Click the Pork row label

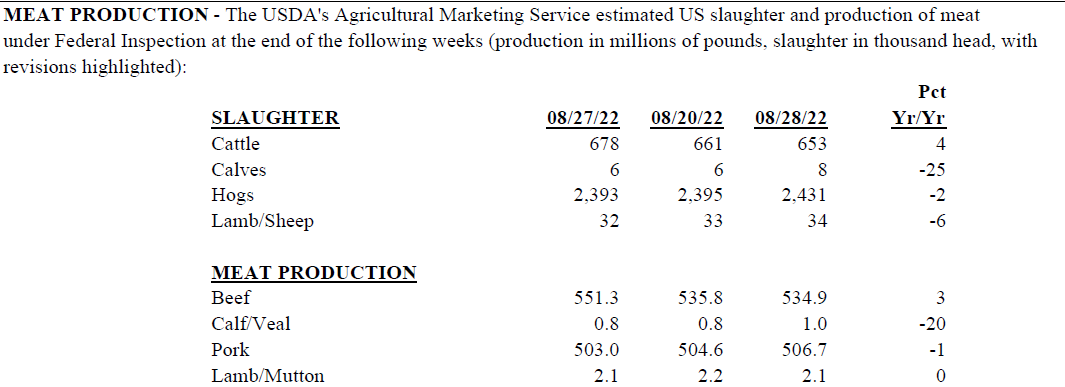230,350
